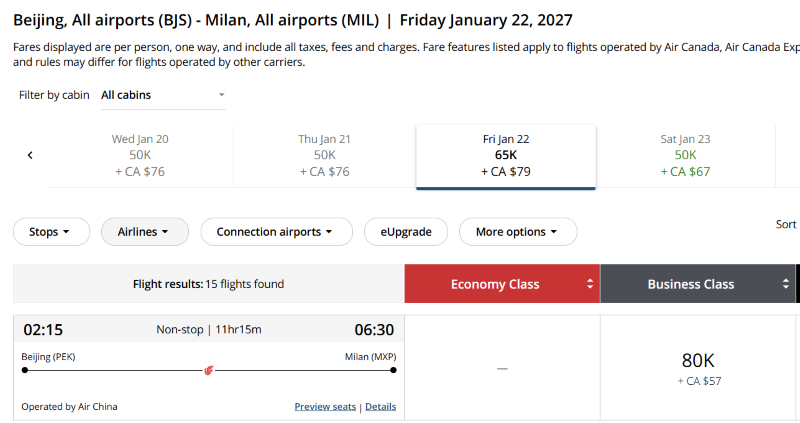Click the Air China airline logo
Viewport: 800px width, 423px height.
208,370
